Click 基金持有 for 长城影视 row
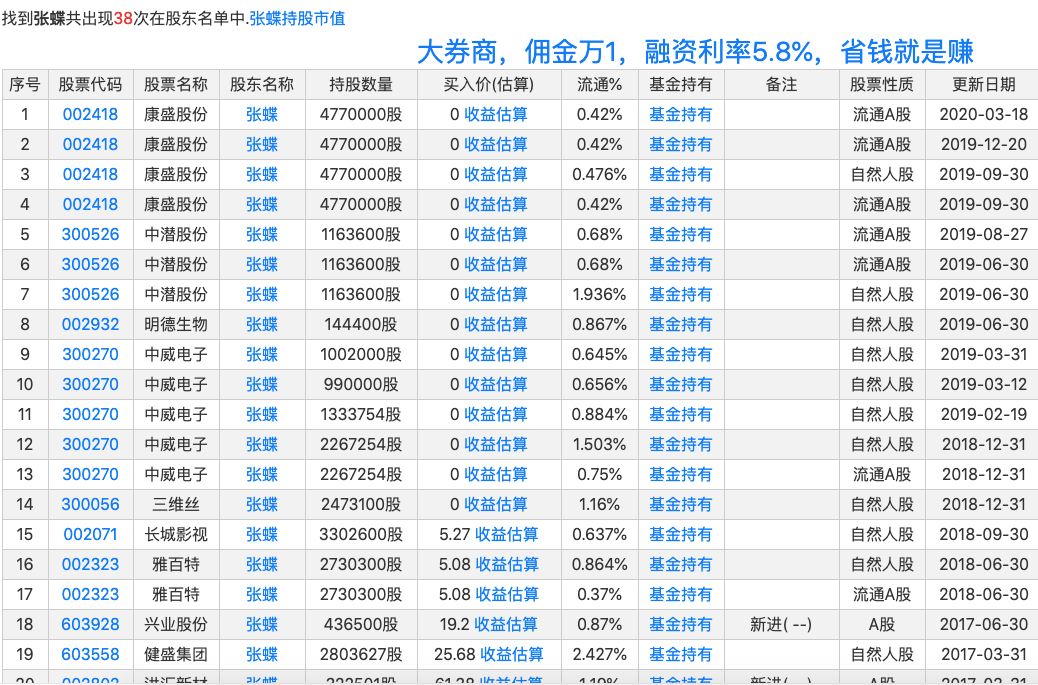 [681, 535]
